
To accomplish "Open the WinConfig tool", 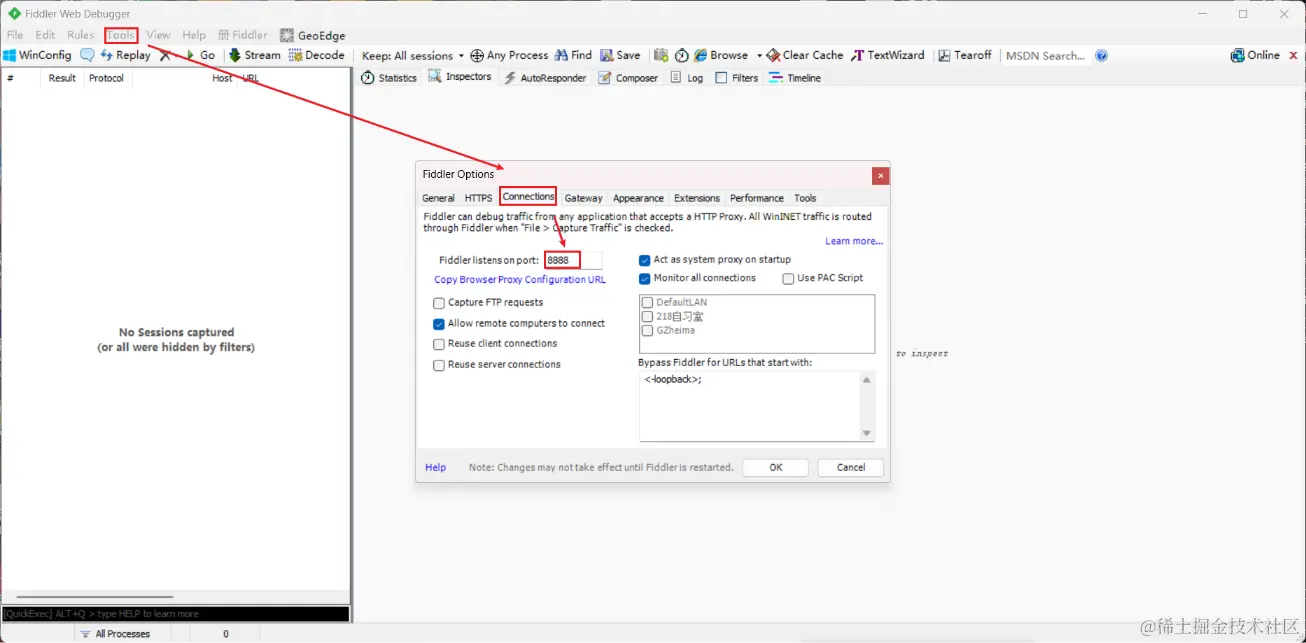I will [x=37, y=56].
